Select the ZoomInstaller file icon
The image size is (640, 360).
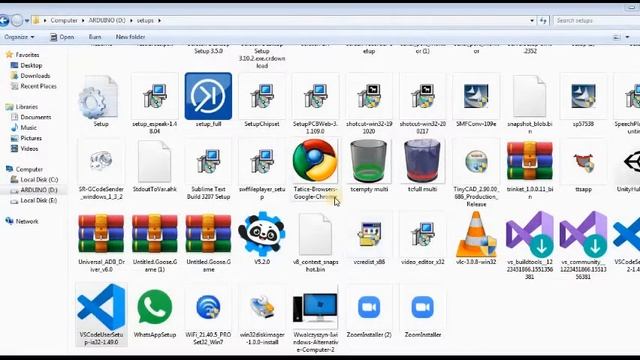422,307
